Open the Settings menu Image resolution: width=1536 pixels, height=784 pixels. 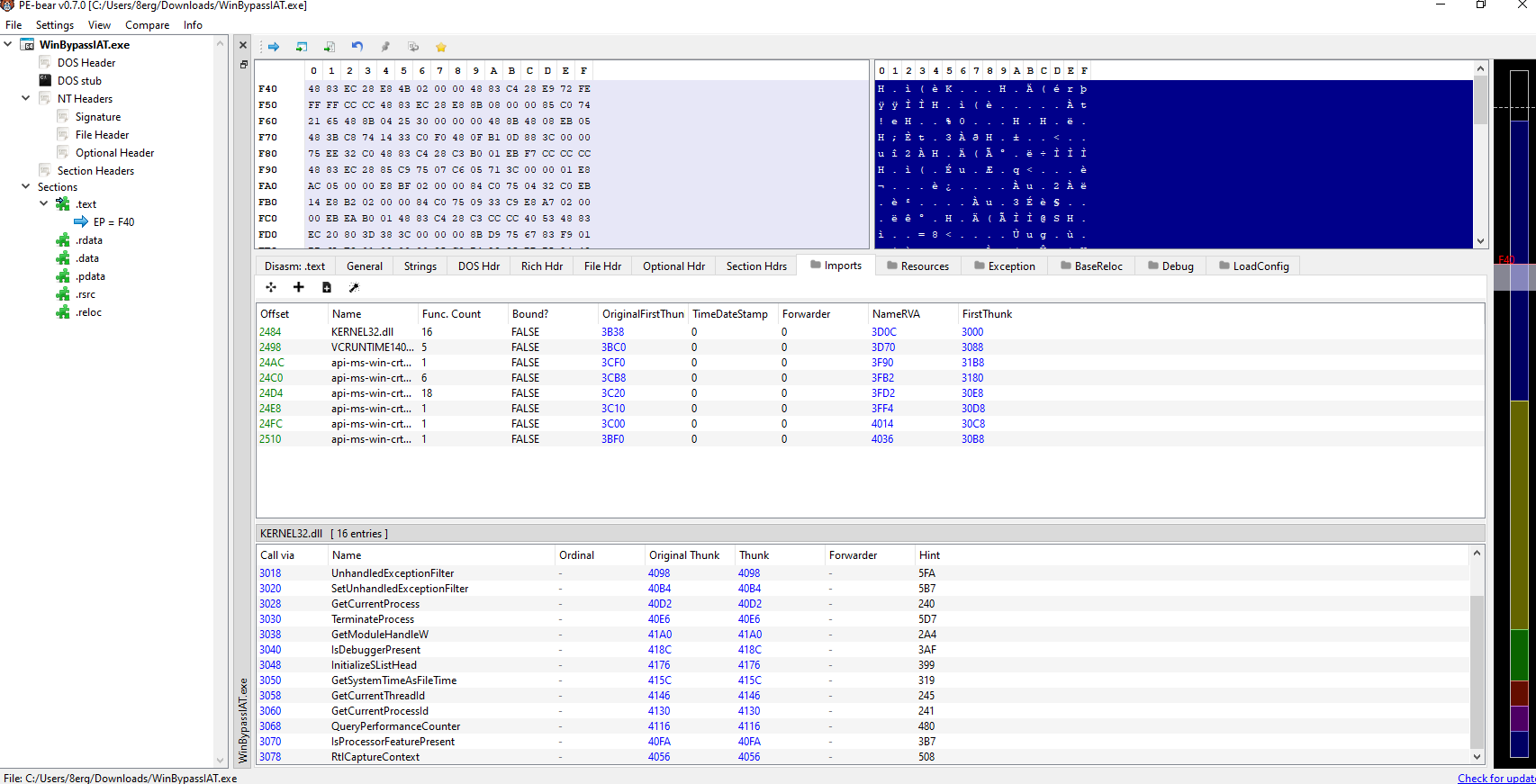55,25
